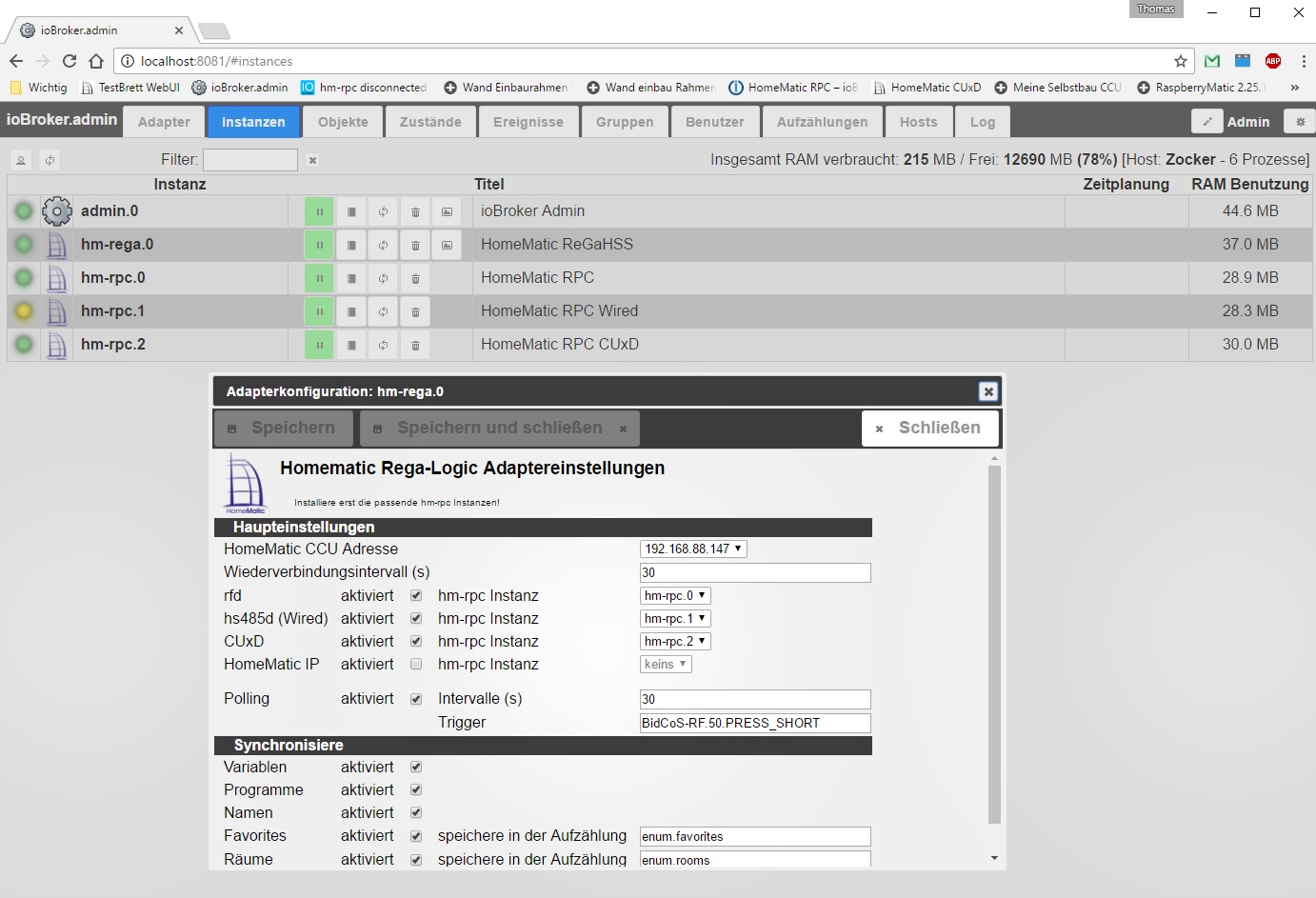Open configuration of hm-rpc.2 instance

(351, 345)
